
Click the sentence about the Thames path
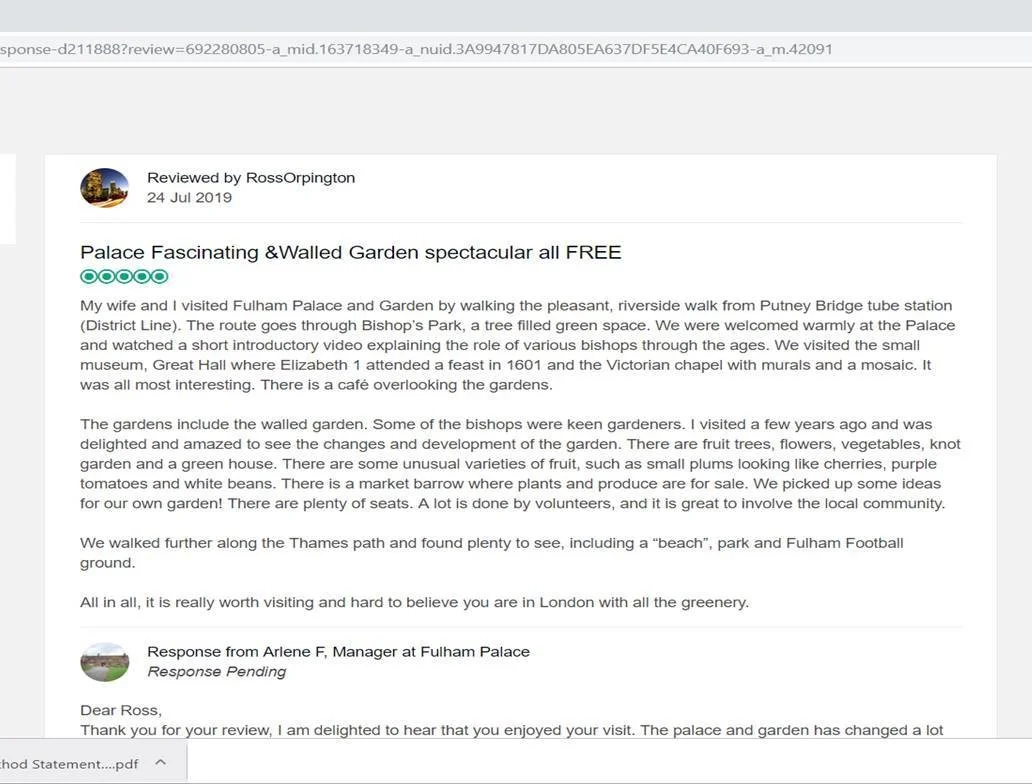[492, 552]
